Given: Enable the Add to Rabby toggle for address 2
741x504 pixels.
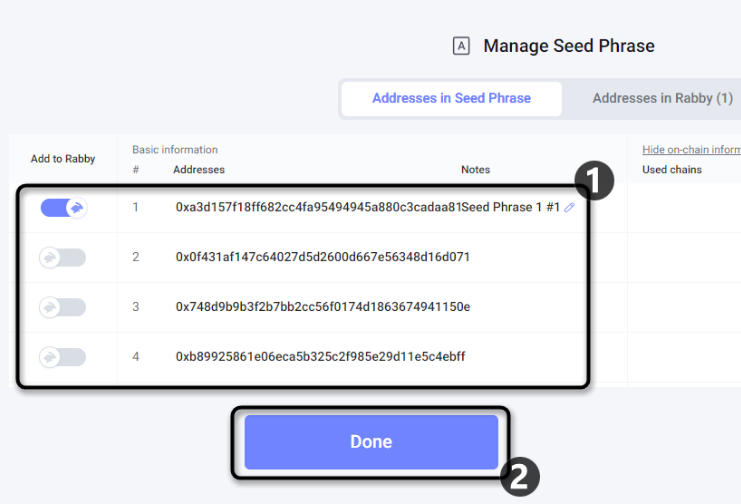Looking at the screenshot, I should click(x=63, y=258).
